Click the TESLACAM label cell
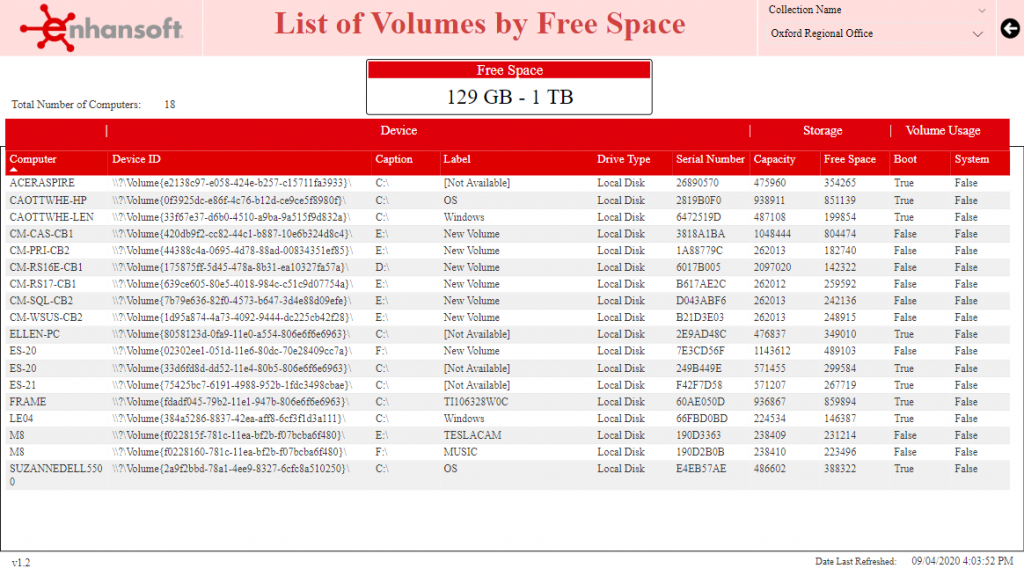This screenshot has height=576, width=1024. pos(472,435)
